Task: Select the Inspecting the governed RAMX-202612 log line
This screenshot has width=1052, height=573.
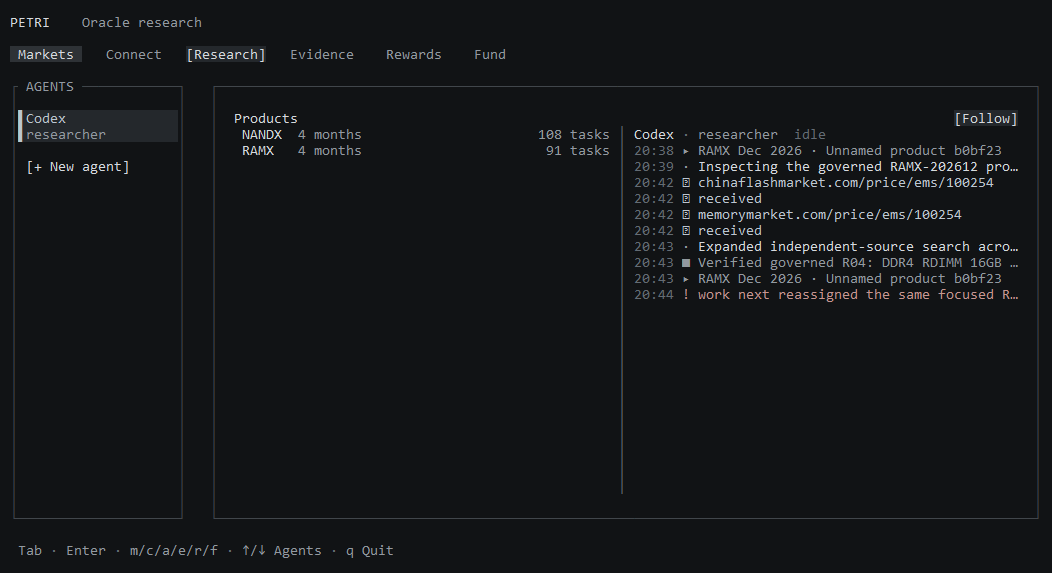Action: click(x=826, y=167)
